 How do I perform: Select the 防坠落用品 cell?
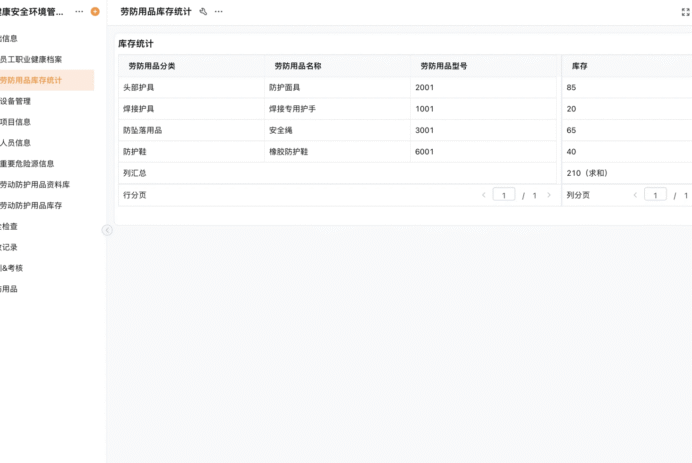(x=191, y=130)
